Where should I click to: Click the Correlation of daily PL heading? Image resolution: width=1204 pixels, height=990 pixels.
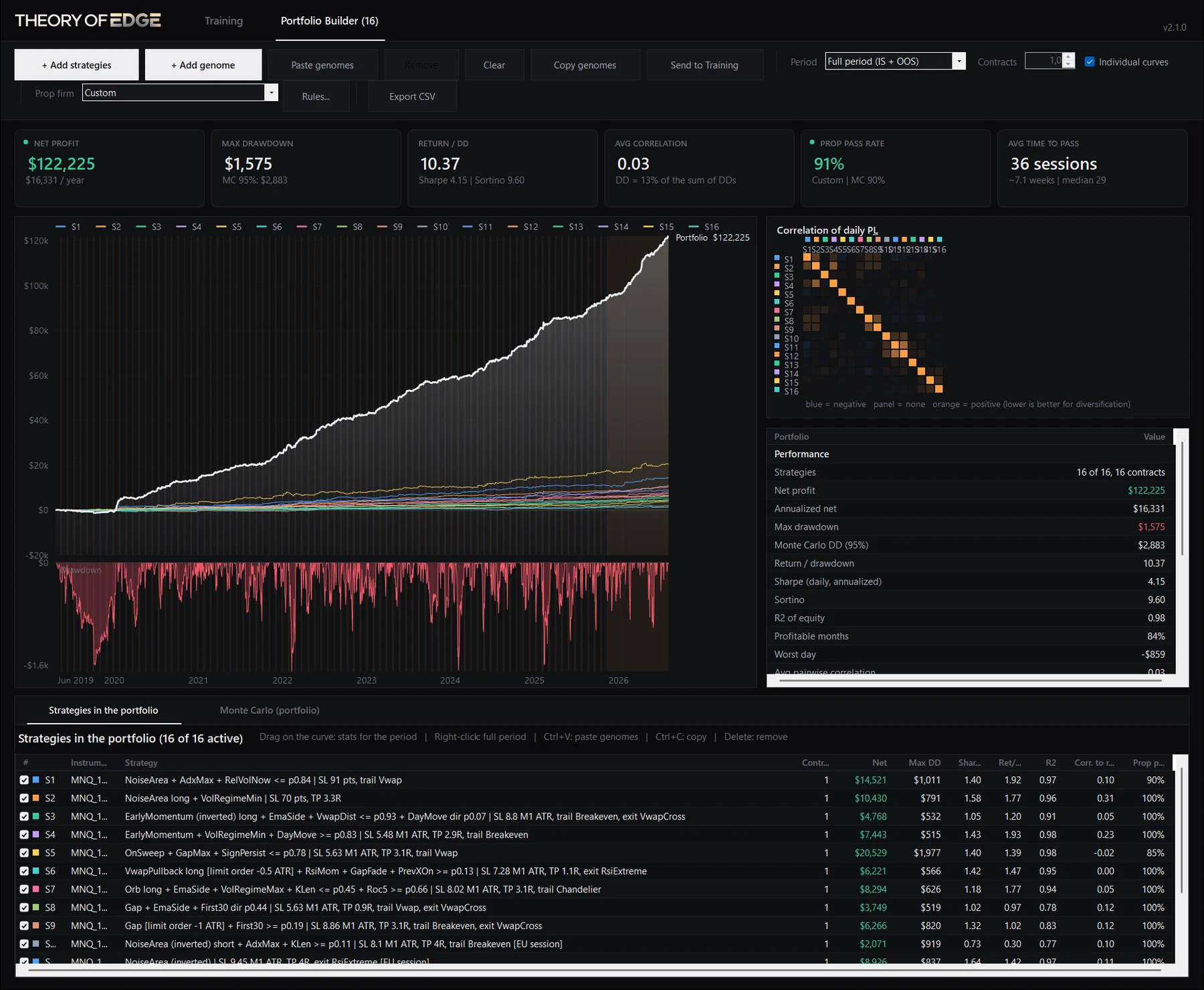[x=827, y=230]
